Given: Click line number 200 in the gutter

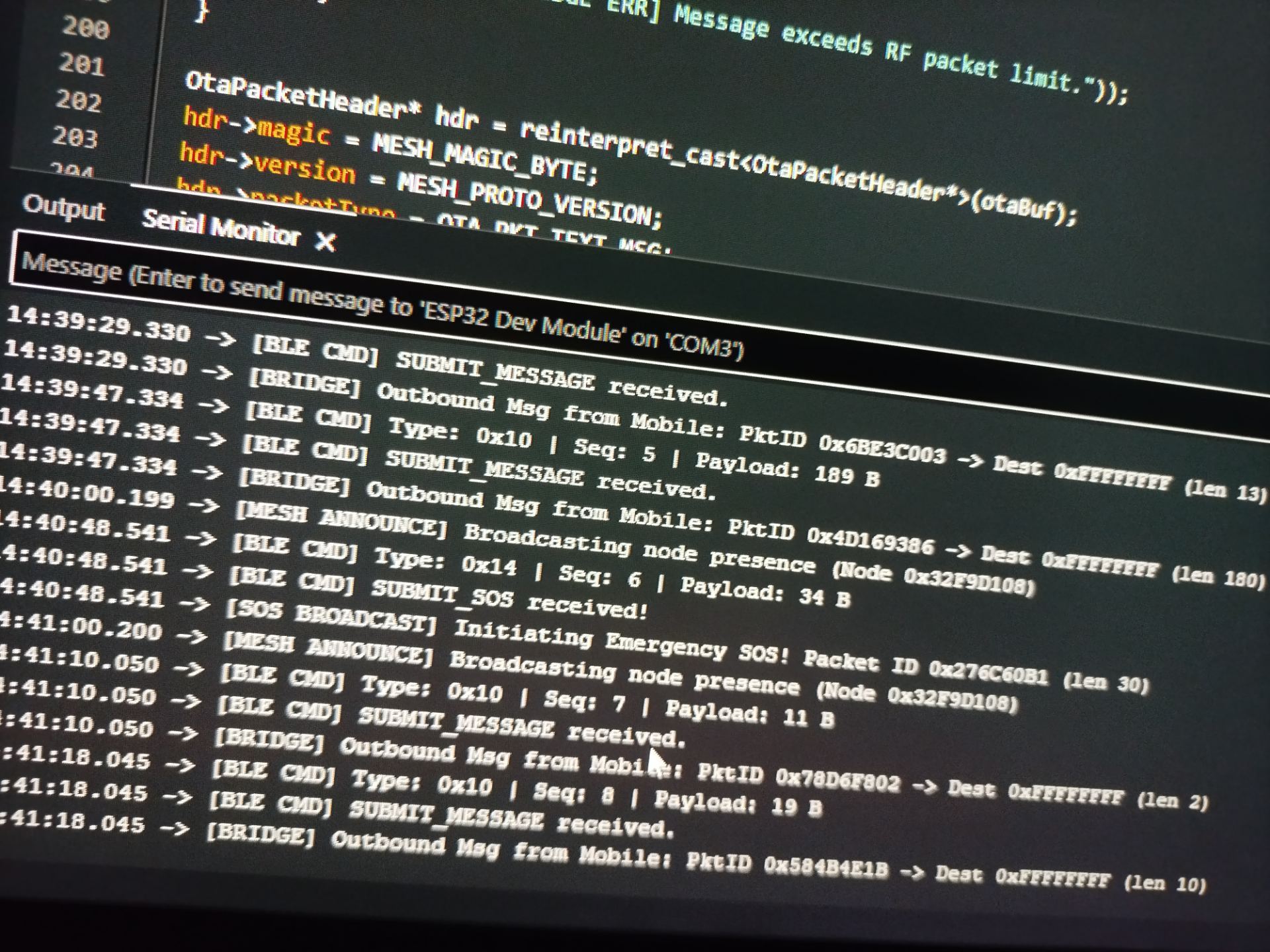Looking at the screenshot, I should point(85,28).
